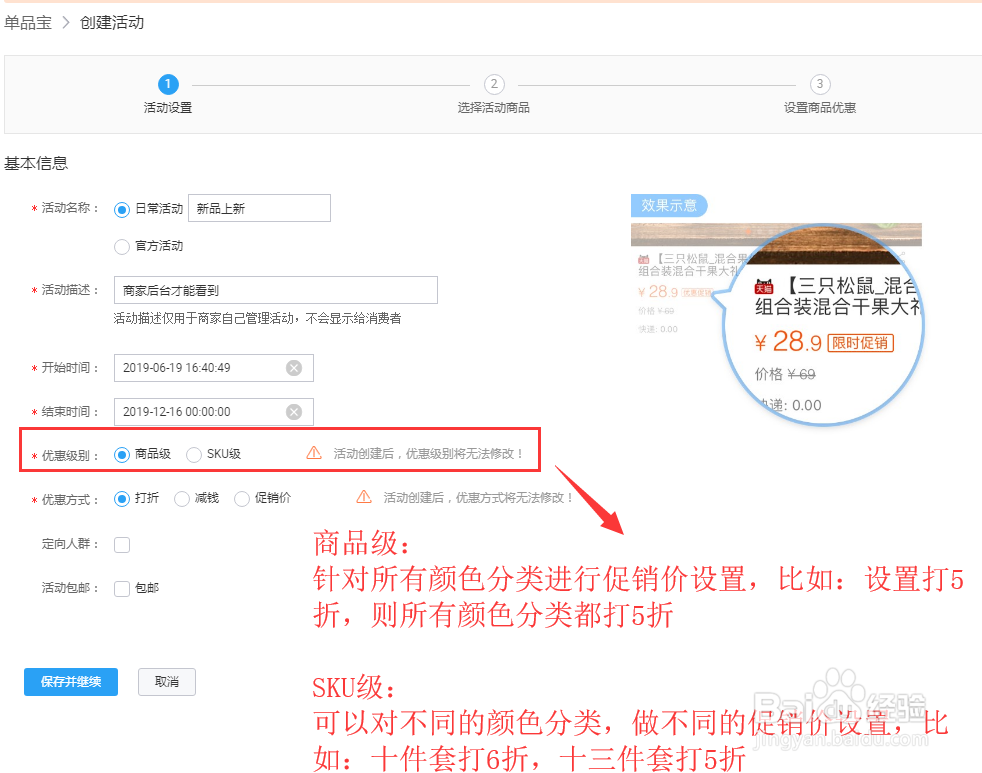Click the 保存并继续 button

(x=70, y=682)
